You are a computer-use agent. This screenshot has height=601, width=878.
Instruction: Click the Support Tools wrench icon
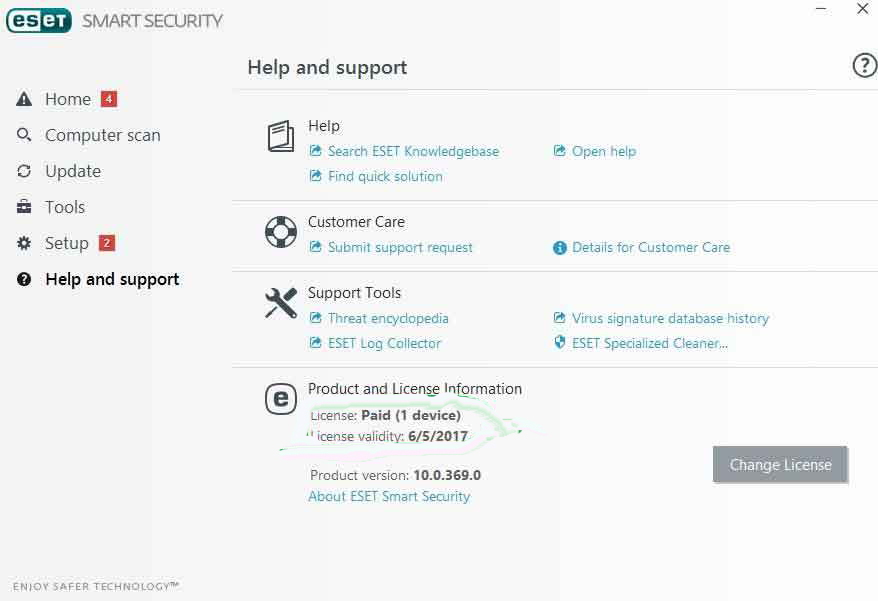click(281, 303)
